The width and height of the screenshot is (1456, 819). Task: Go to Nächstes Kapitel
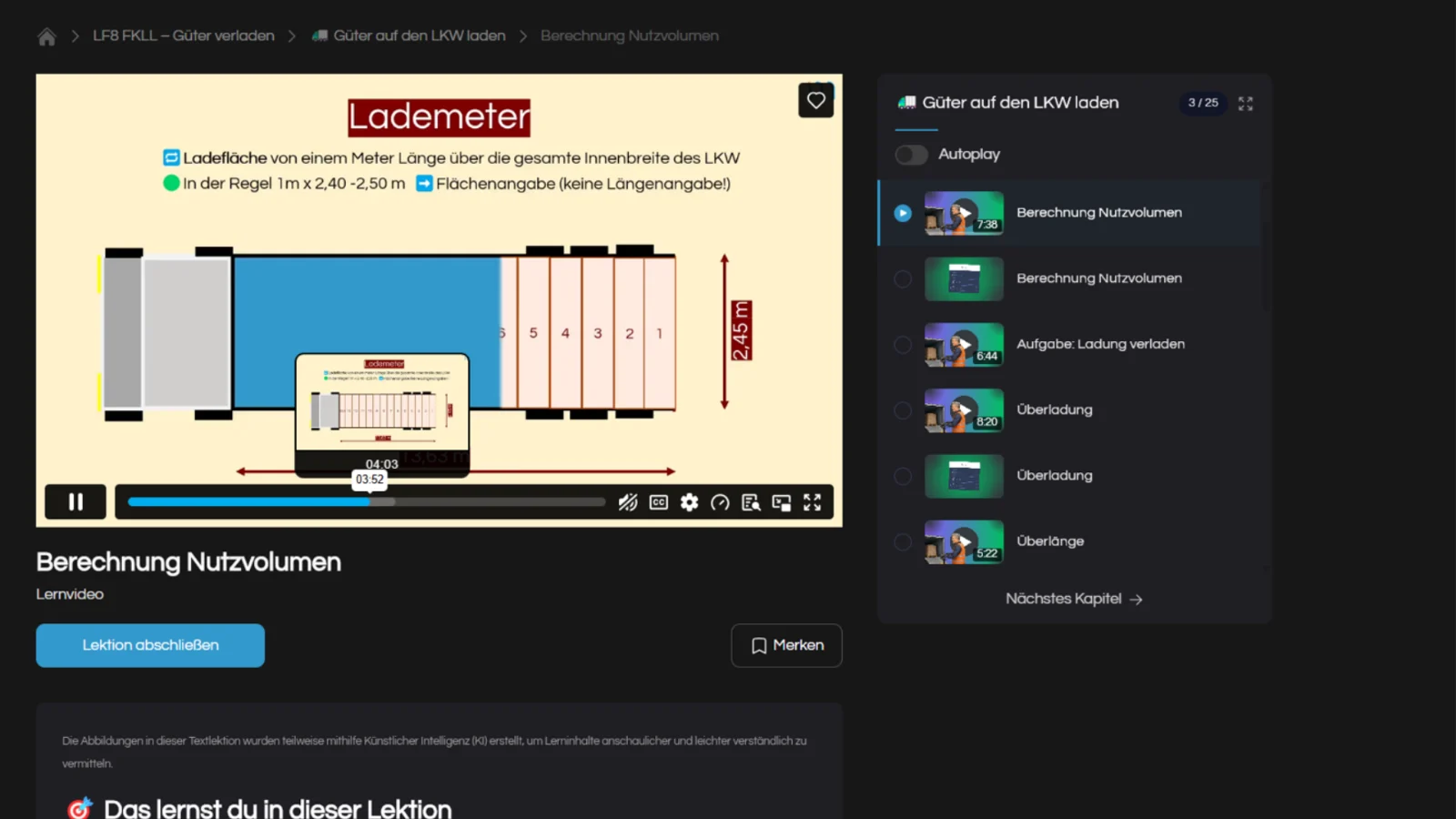1074,599
